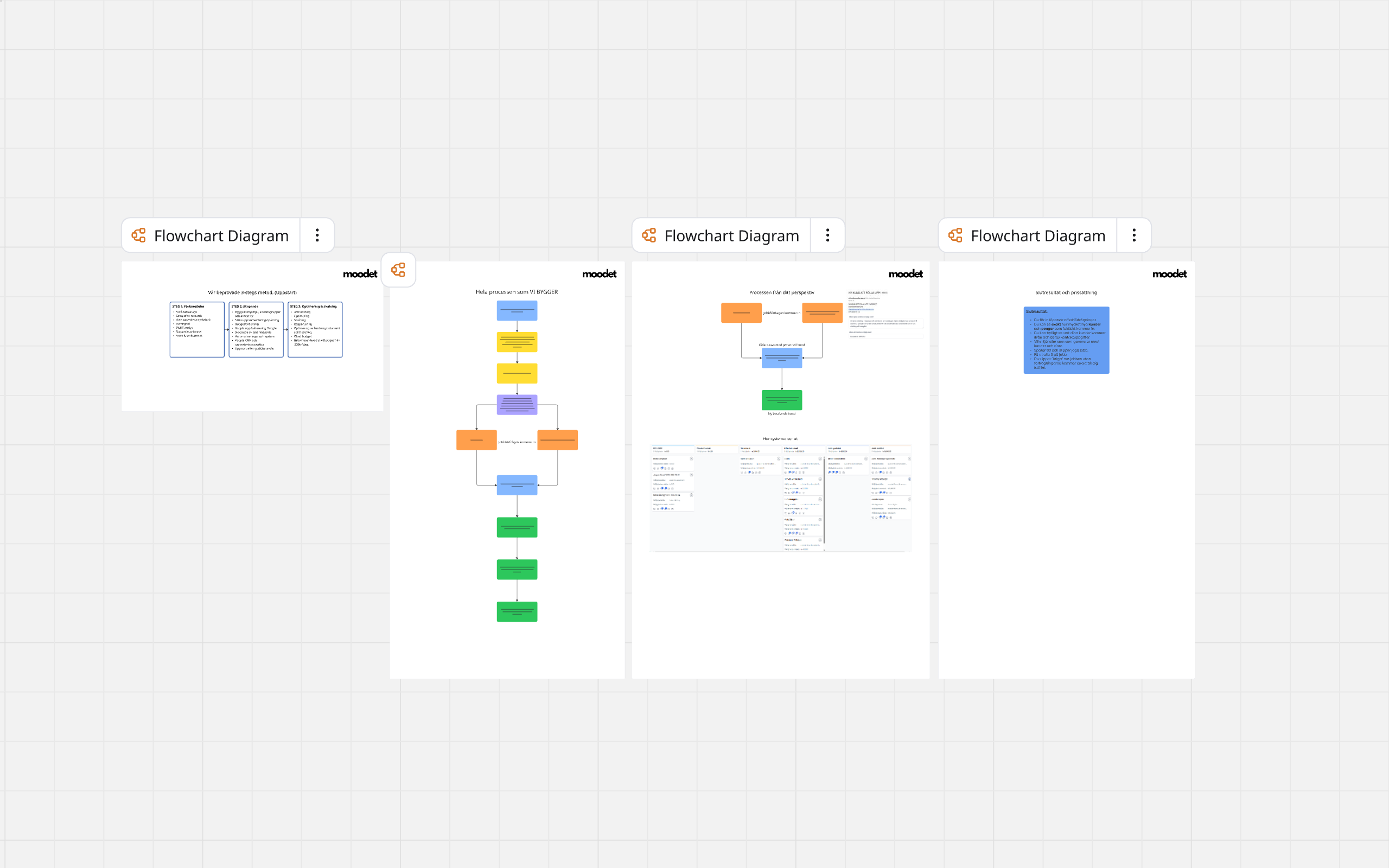Select the rightmost 'Flowchart Diagram' title label

(x=1038, y=236)
